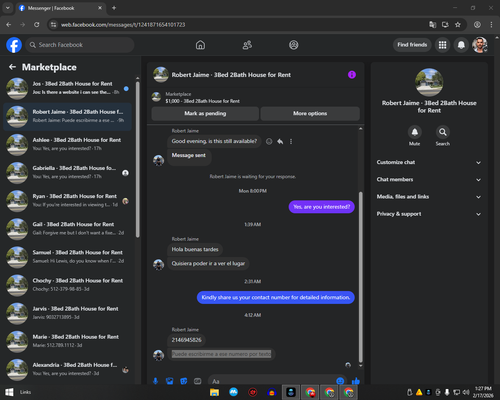Bookmark this page with the star icon

coord(458,25)
